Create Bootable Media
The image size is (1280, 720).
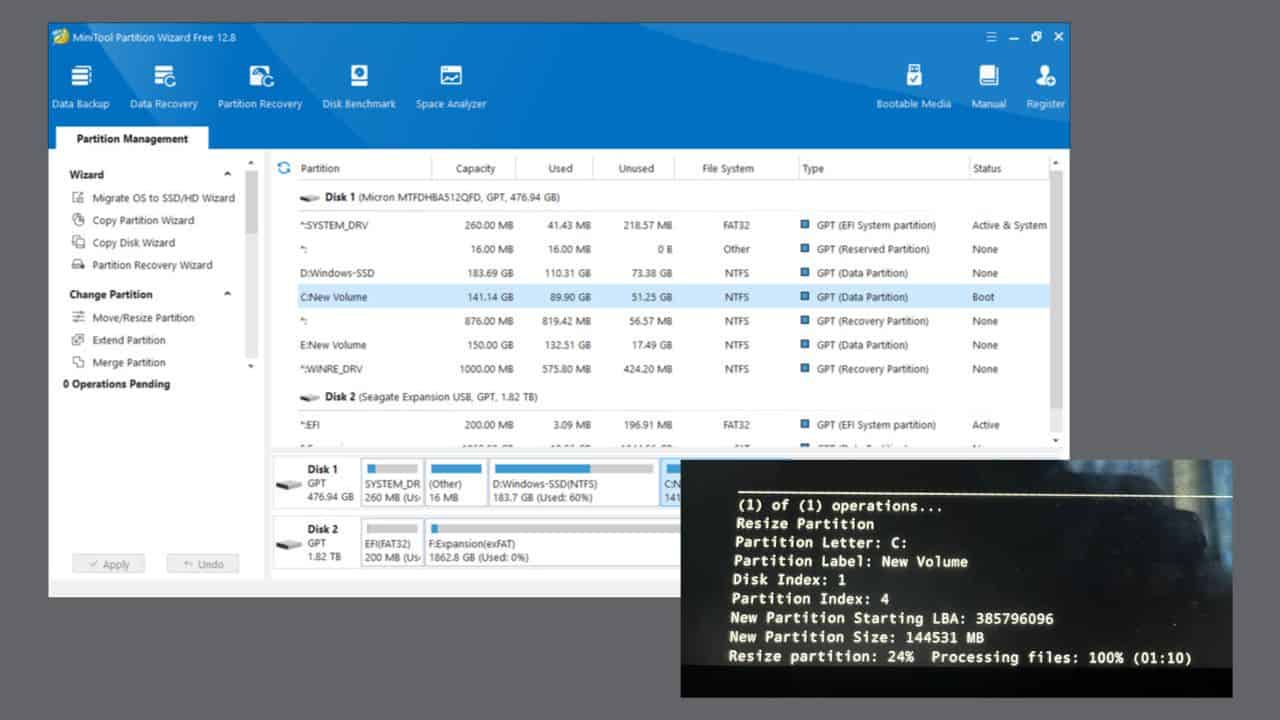pos(914,87)
